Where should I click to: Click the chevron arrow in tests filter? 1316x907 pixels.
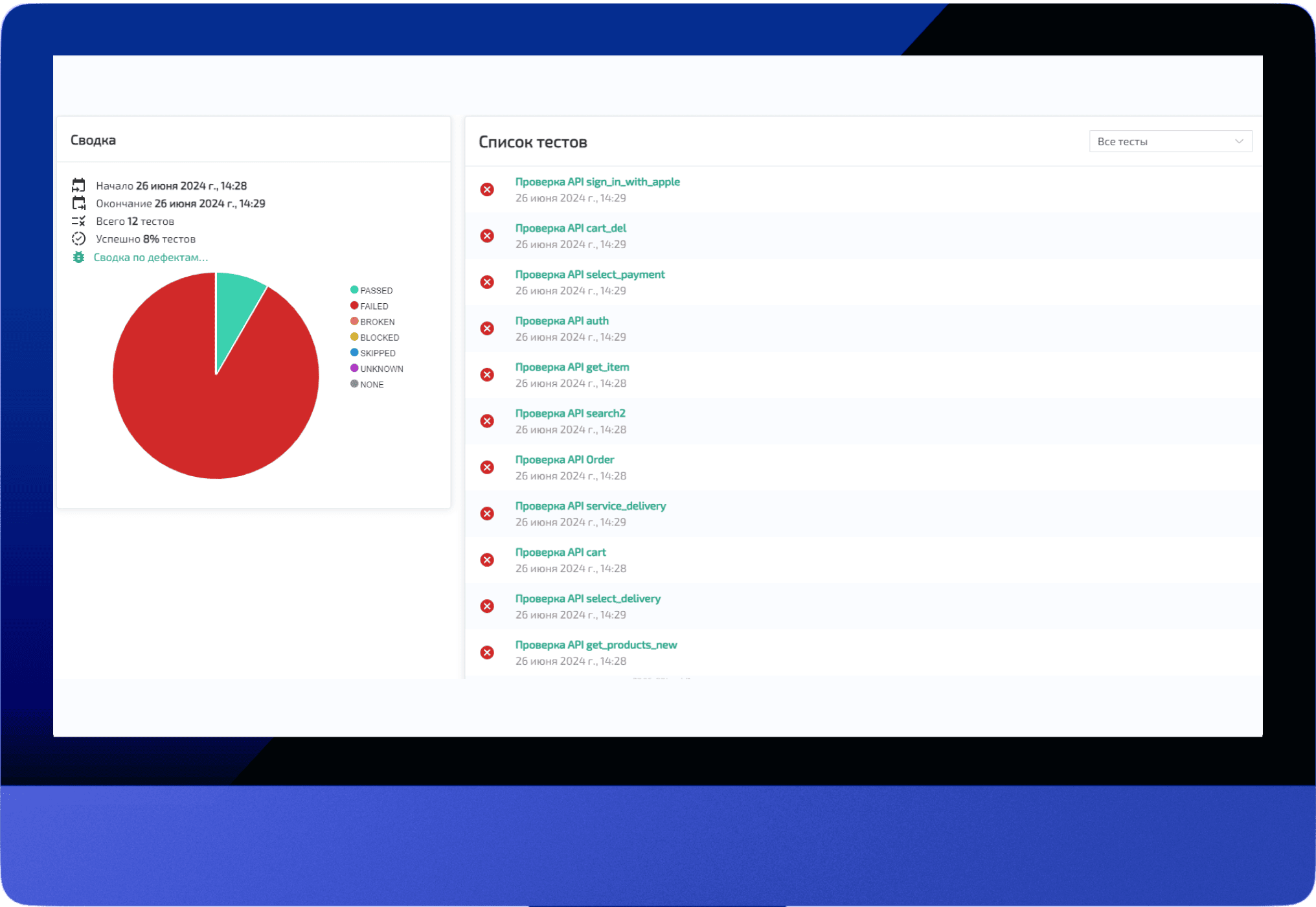click(x=1239, y=141)
